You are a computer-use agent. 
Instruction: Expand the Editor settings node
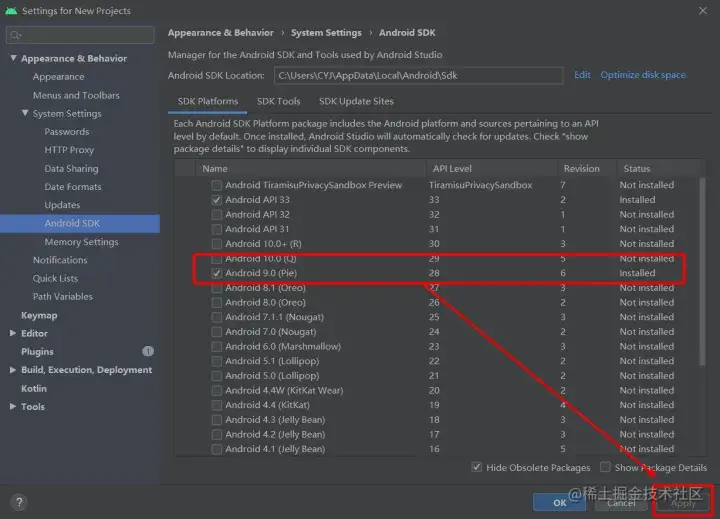pyautogui.click(x=13, y=333)
